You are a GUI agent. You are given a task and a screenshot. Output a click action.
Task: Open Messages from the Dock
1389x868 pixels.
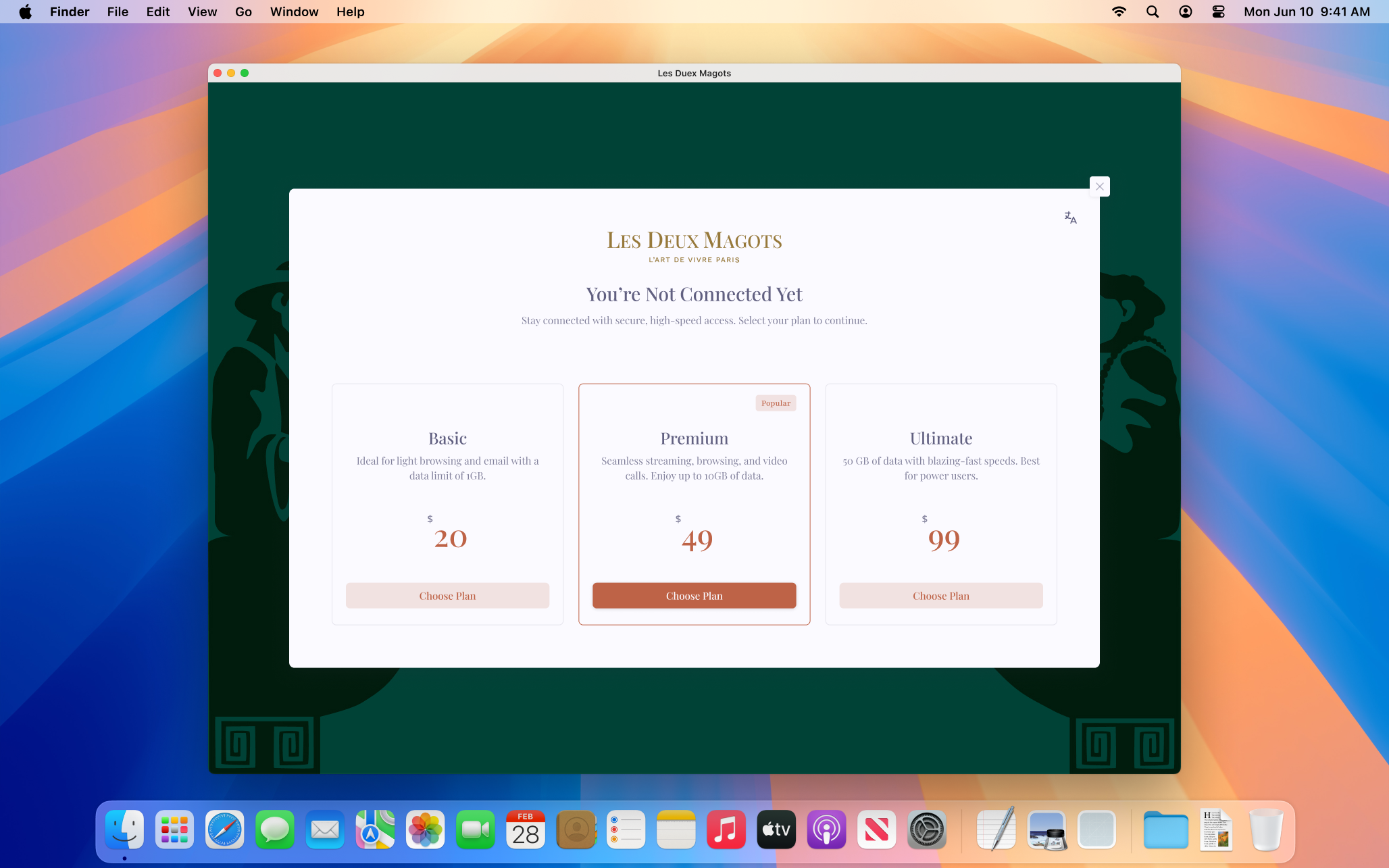275,829
